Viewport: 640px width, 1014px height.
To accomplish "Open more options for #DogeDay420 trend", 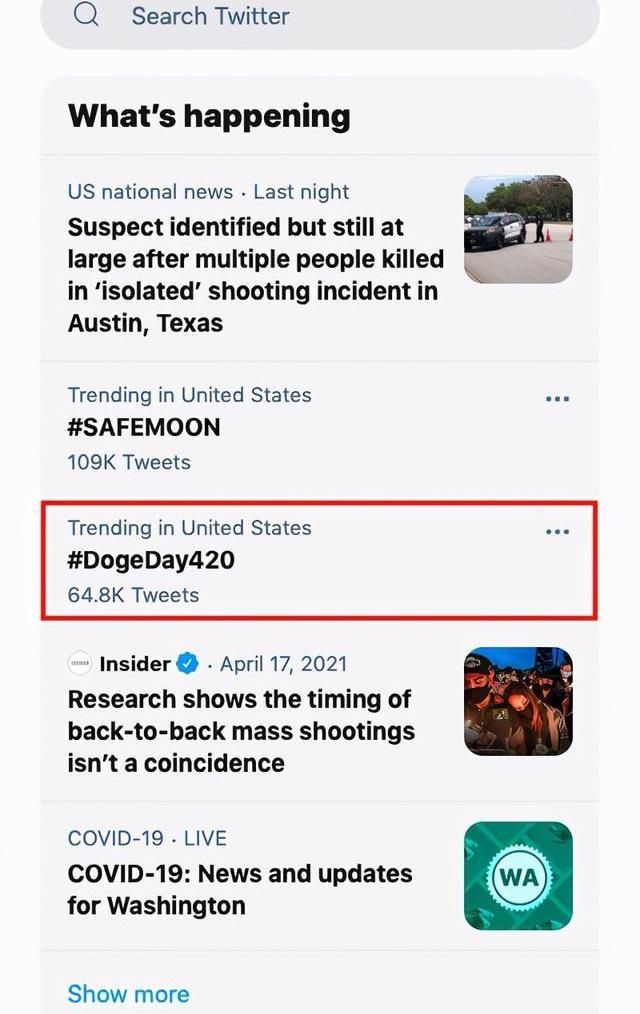I will [557, 532].
